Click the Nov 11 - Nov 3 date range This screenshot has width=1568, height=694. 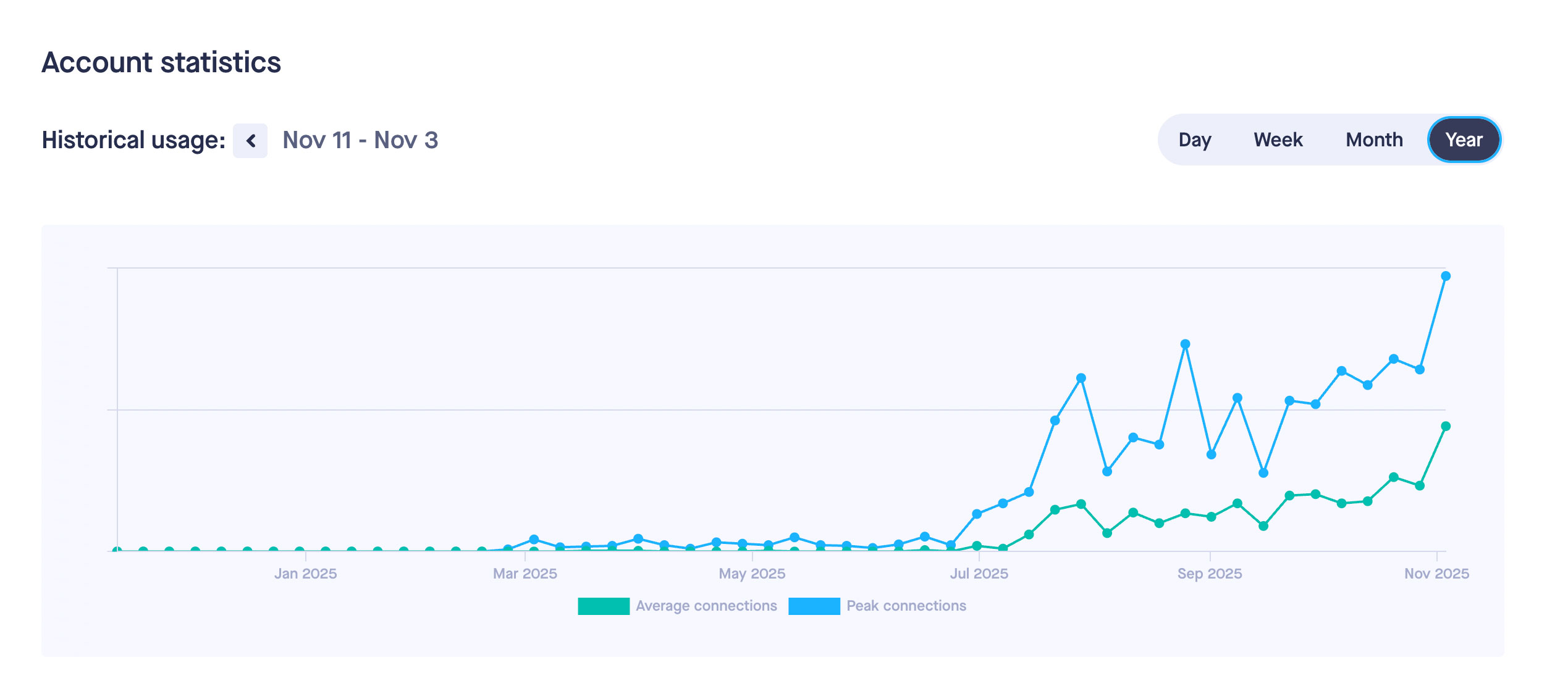click(360, 141)
